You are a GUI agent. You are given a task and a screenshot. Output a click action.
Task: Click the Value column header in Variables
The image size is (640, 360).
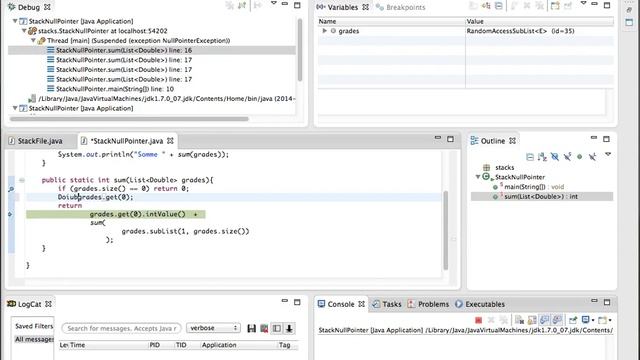540,21
